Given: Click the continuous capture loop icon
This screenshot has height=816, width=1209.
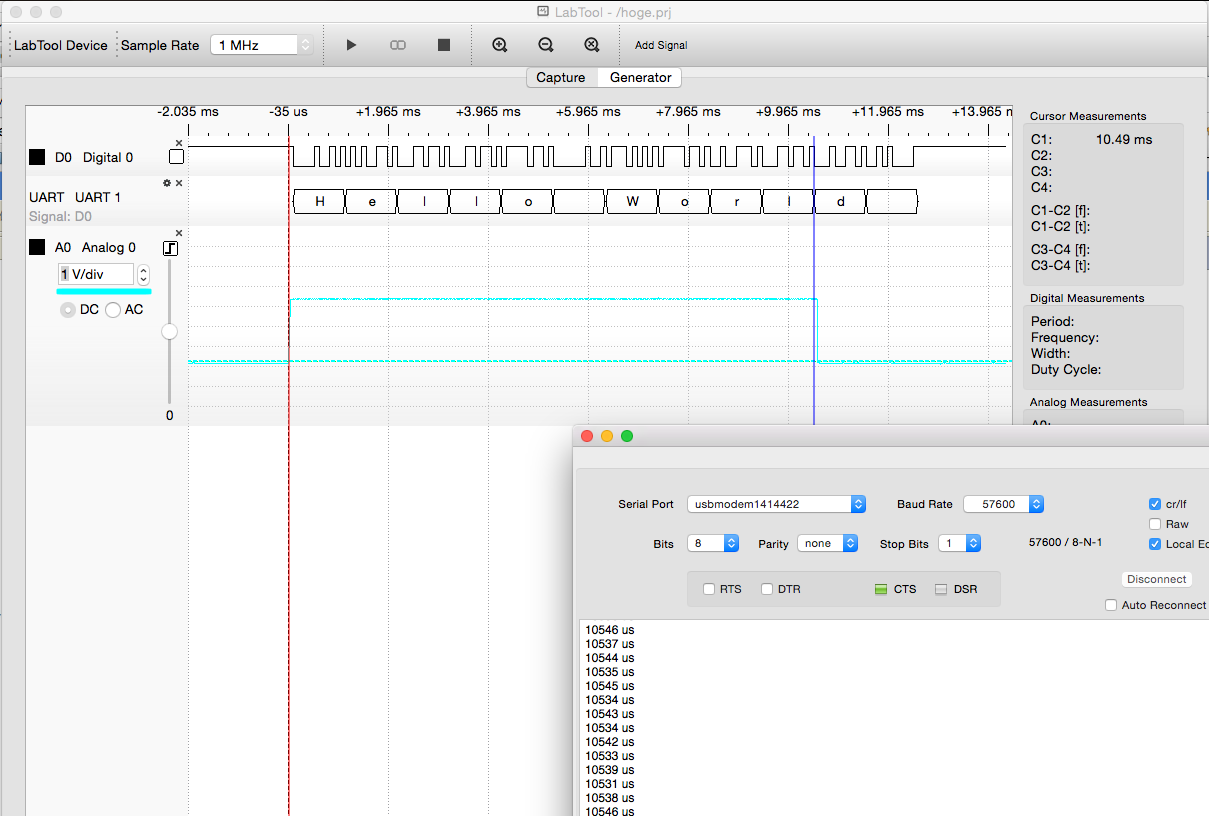Looking at the screenshot, I should [398, 45].
